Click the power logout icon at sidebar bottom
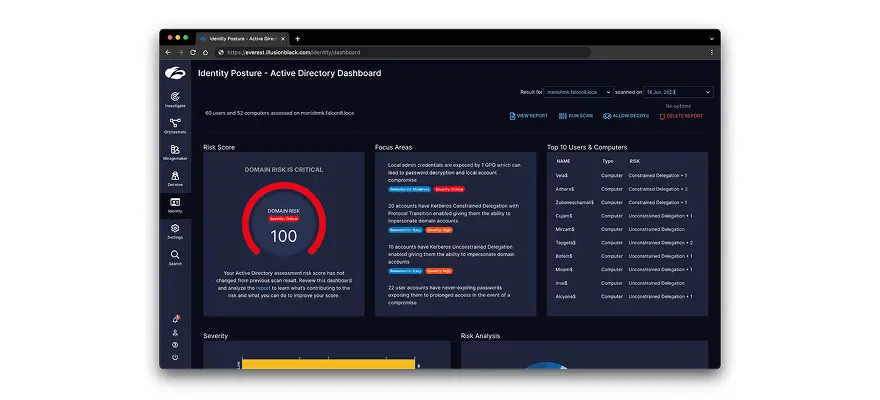 175,357
